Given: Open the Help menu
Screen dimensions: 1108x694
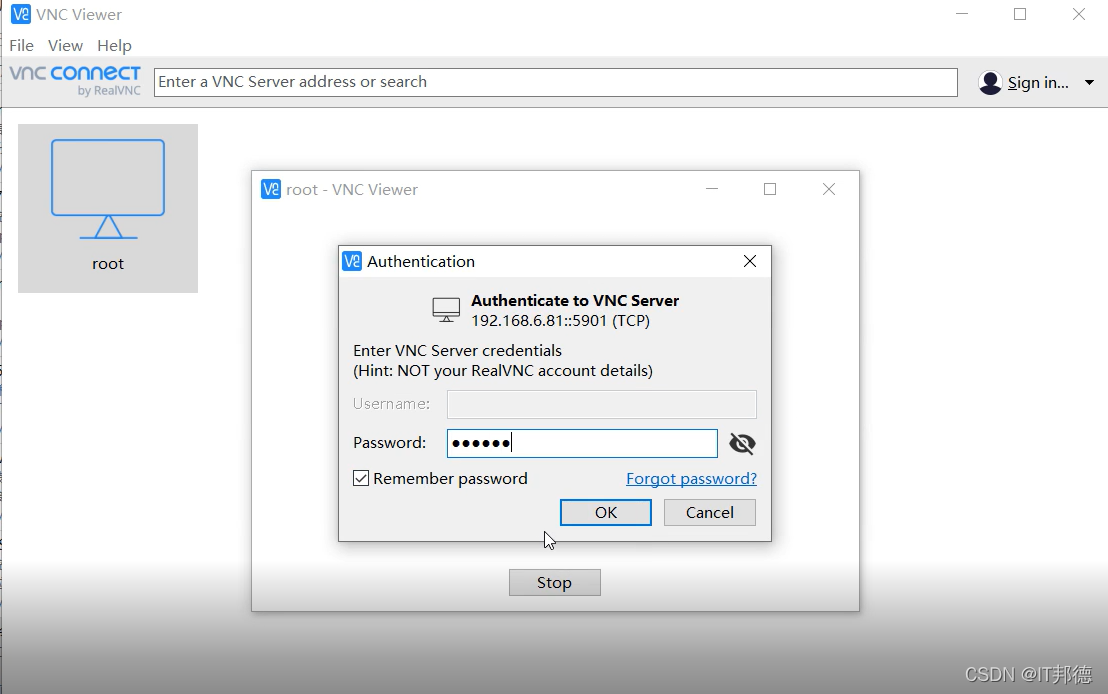Looking at the screenshot, I should [114, 45].
